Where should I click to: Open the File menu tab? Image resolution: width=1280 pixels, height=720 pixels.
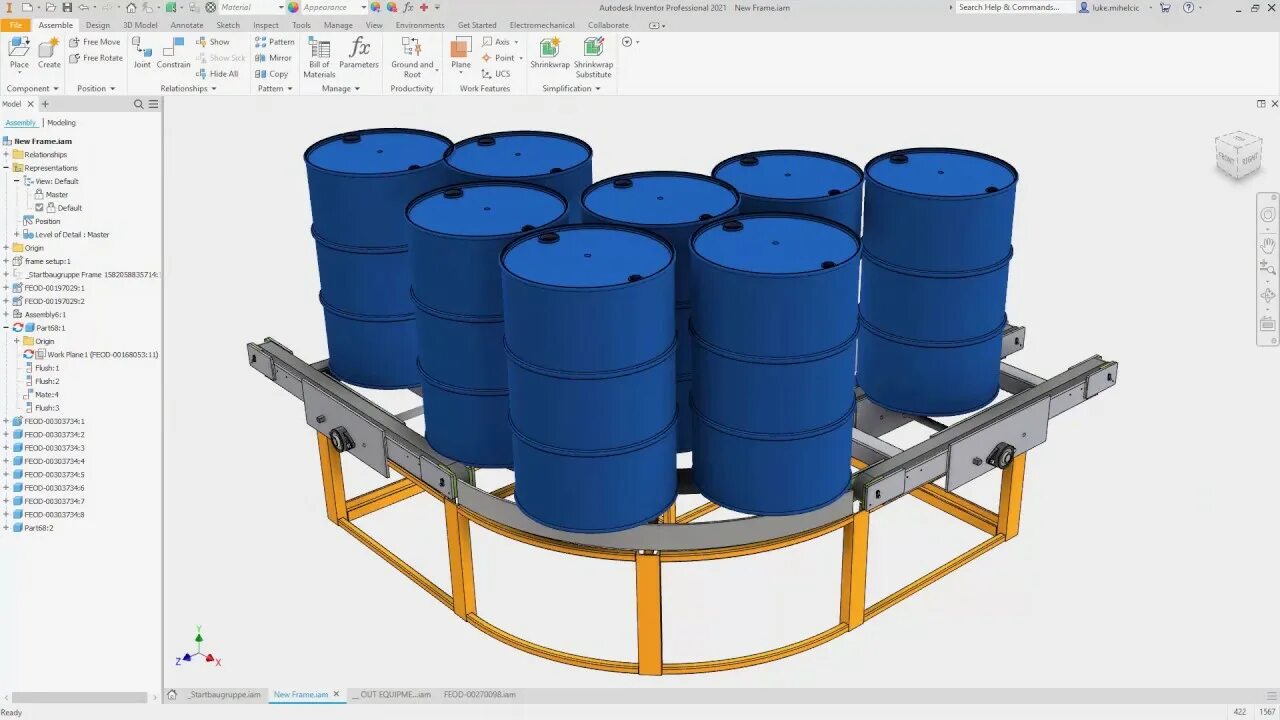(15, 25)
